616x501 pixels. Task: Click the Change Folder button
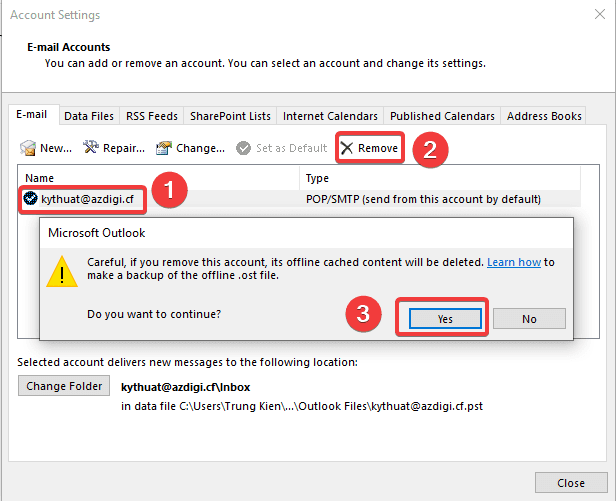[x=64, y=386]
